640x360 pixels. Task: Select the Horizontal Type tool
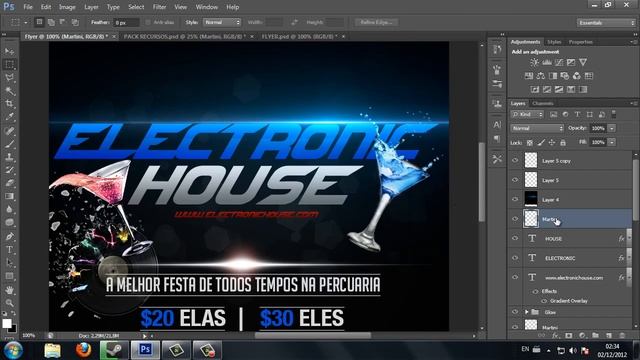point(9,249)
